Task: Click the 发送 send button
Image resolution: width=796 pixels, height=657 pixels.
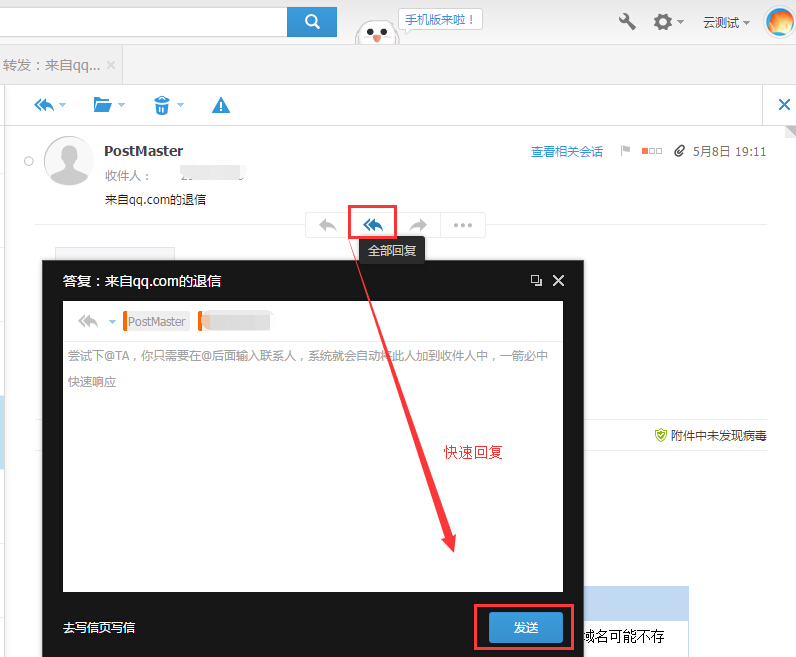Action: click(x=526, y=627)
